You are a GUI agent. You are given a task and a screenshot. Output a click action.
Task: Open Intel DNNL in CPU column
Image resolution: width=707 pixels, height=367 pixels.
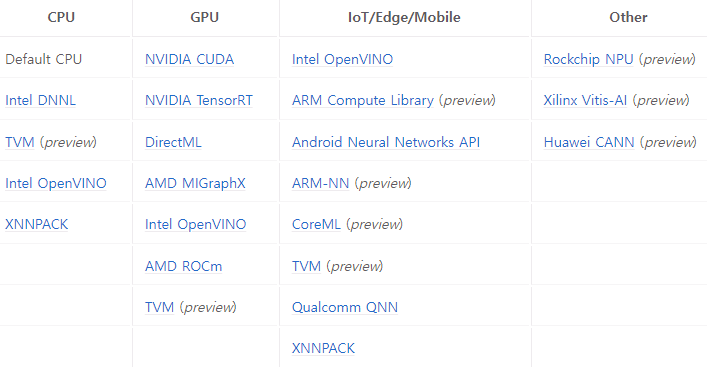pyautogui.click(x=40, y=100)
